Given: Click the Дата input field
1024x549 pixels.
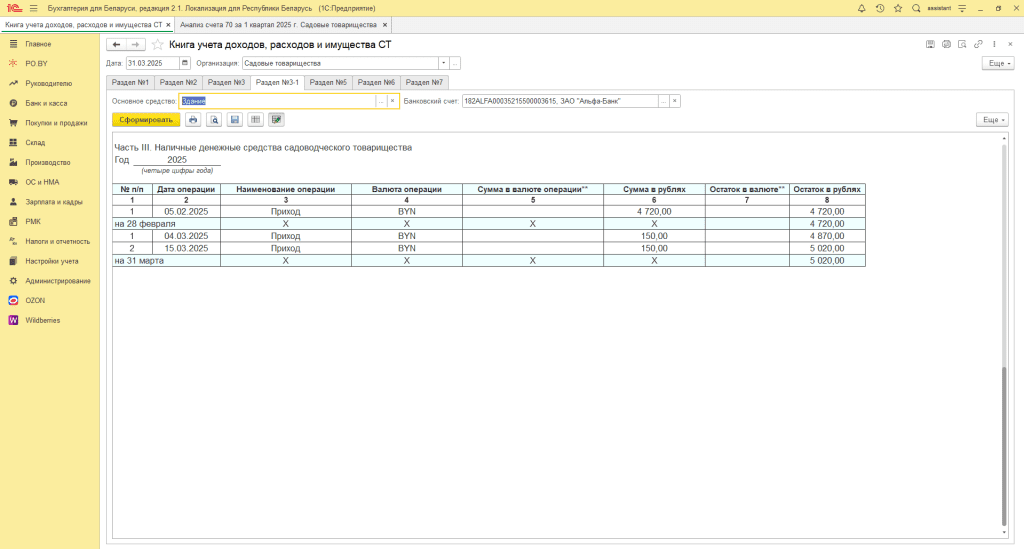Looking at the screenshot, I should point(152,63).
